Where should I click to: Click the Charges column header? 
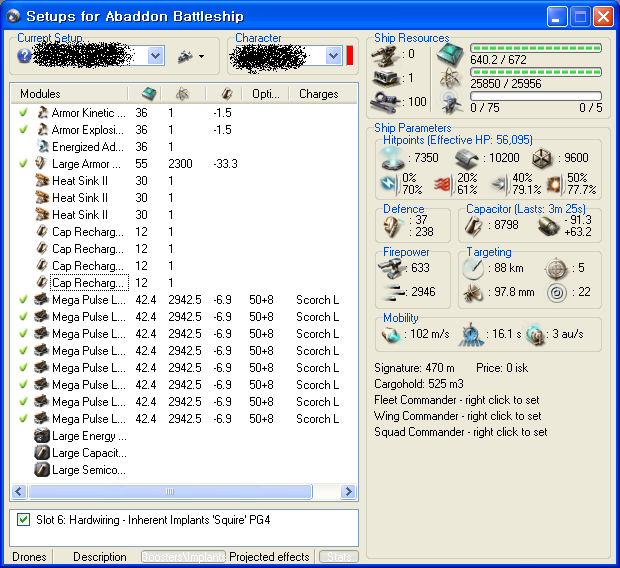318,94
